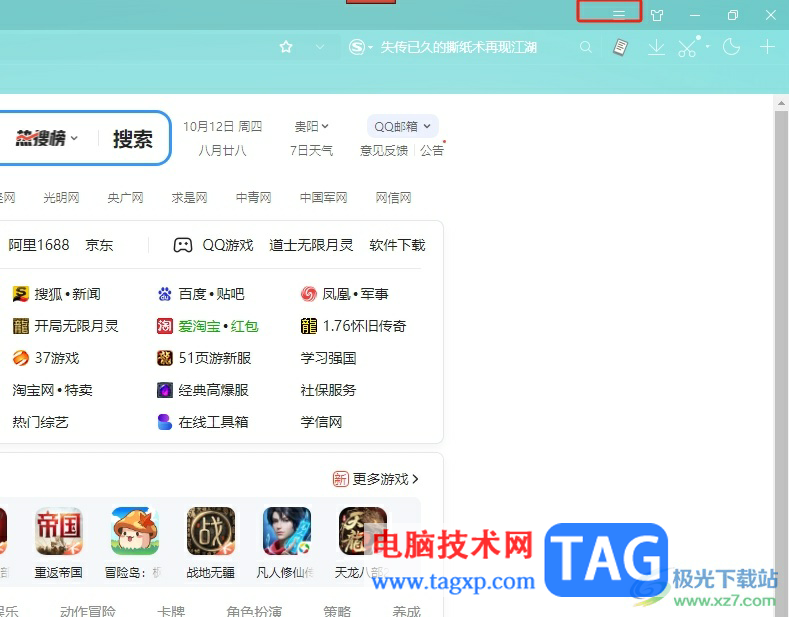The height and width of the screenshot is (617, 789).
Task: Add a toolbar extension with plus icon
Action: click(767, 47)
